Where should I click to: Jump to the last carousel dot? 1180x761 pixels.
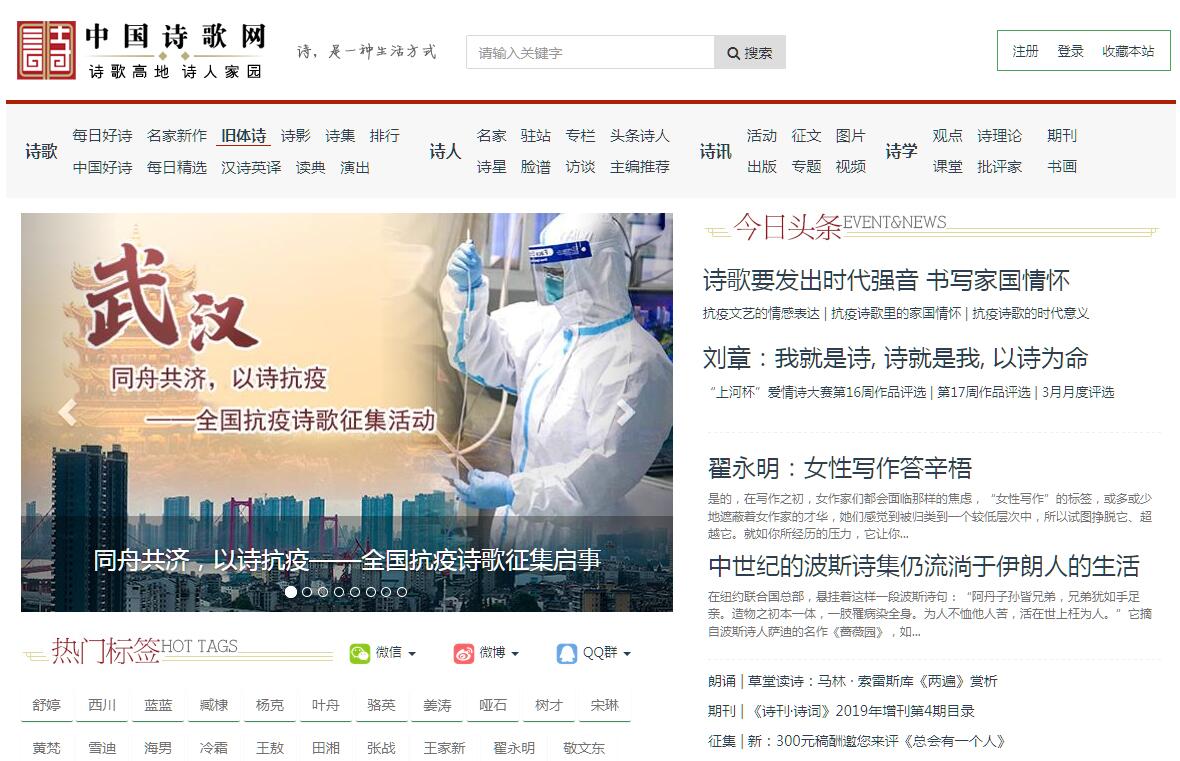pyautogui.click(x=402, y=592)
